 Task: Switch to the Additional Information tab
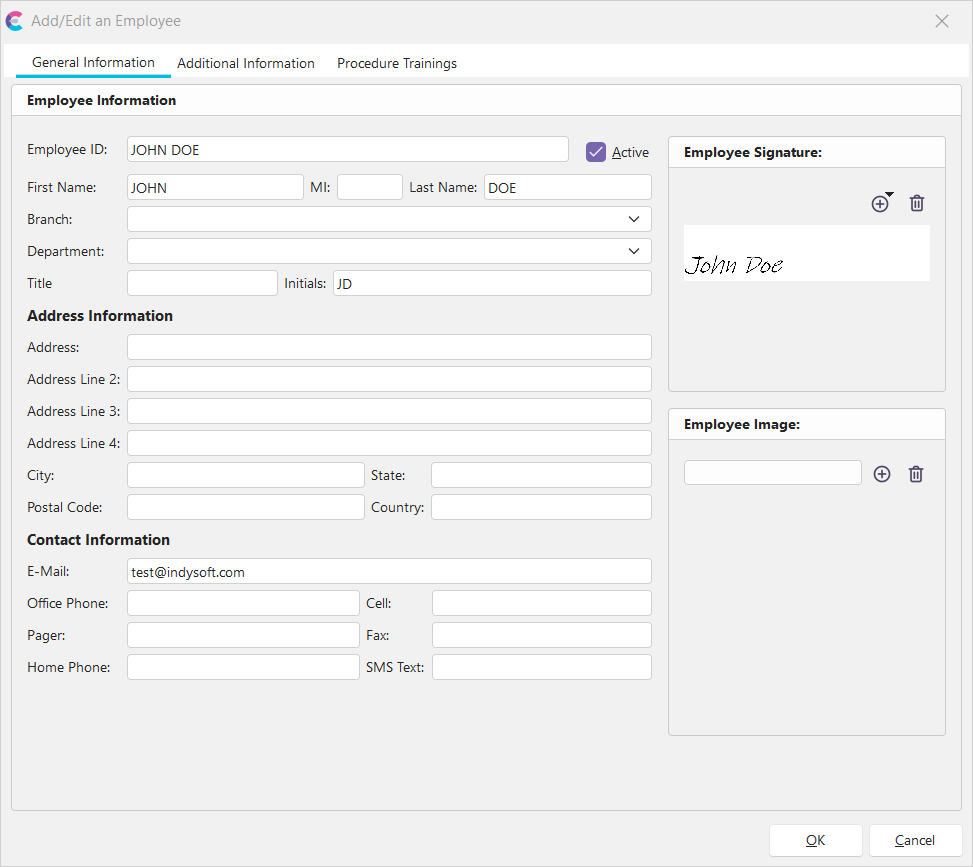246,63
